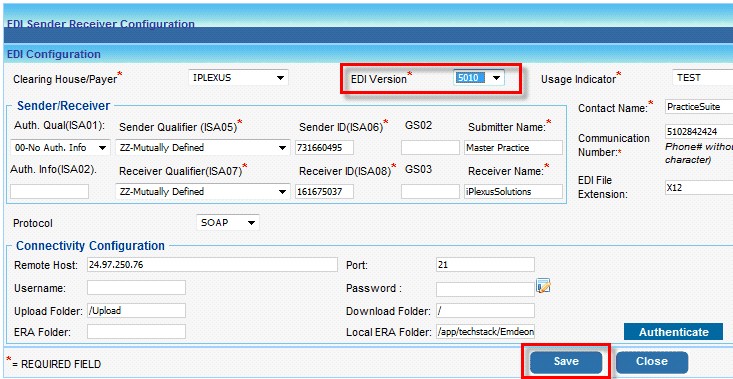
Task: Select the Receiver Name field with iPlexusSolutions
Action: (513, 192)
